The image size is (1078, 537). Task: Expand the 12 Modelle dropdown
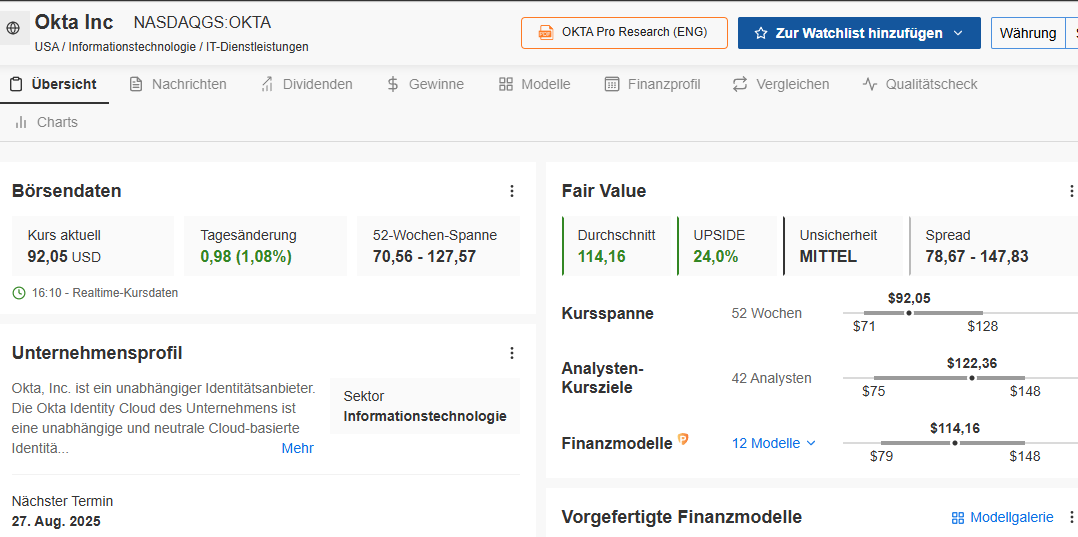pyautogui.click(x=774, y=443)
